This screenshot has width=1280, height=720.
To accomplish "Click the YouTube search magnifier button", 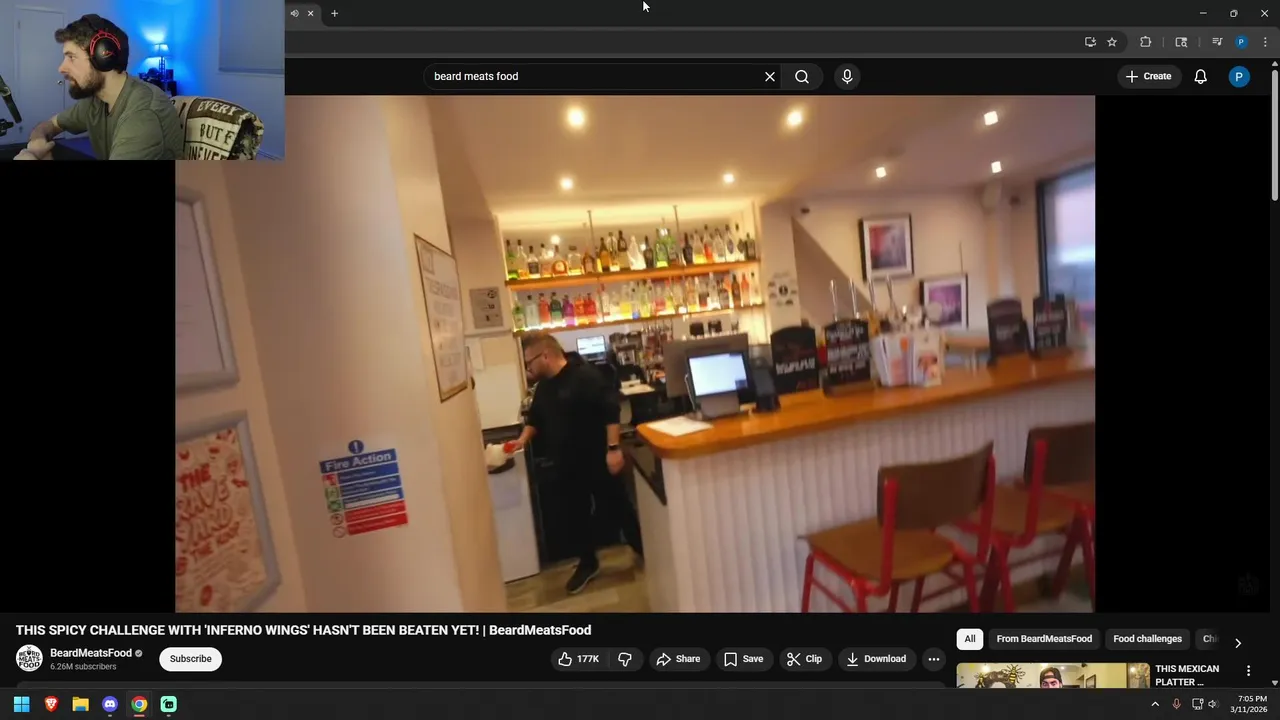I will [802, 77].
